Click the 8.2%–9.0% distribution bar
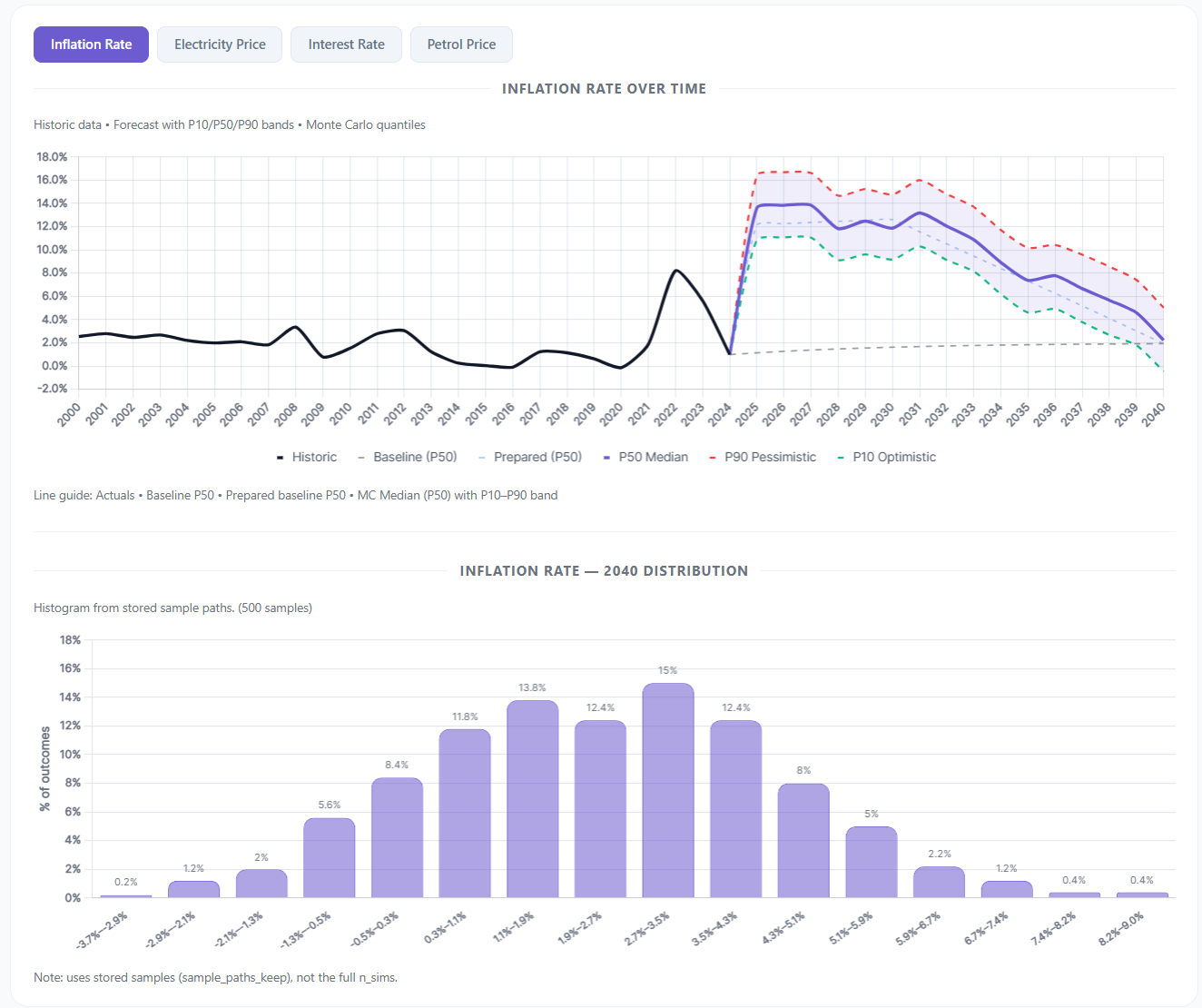 point(1141,894)
